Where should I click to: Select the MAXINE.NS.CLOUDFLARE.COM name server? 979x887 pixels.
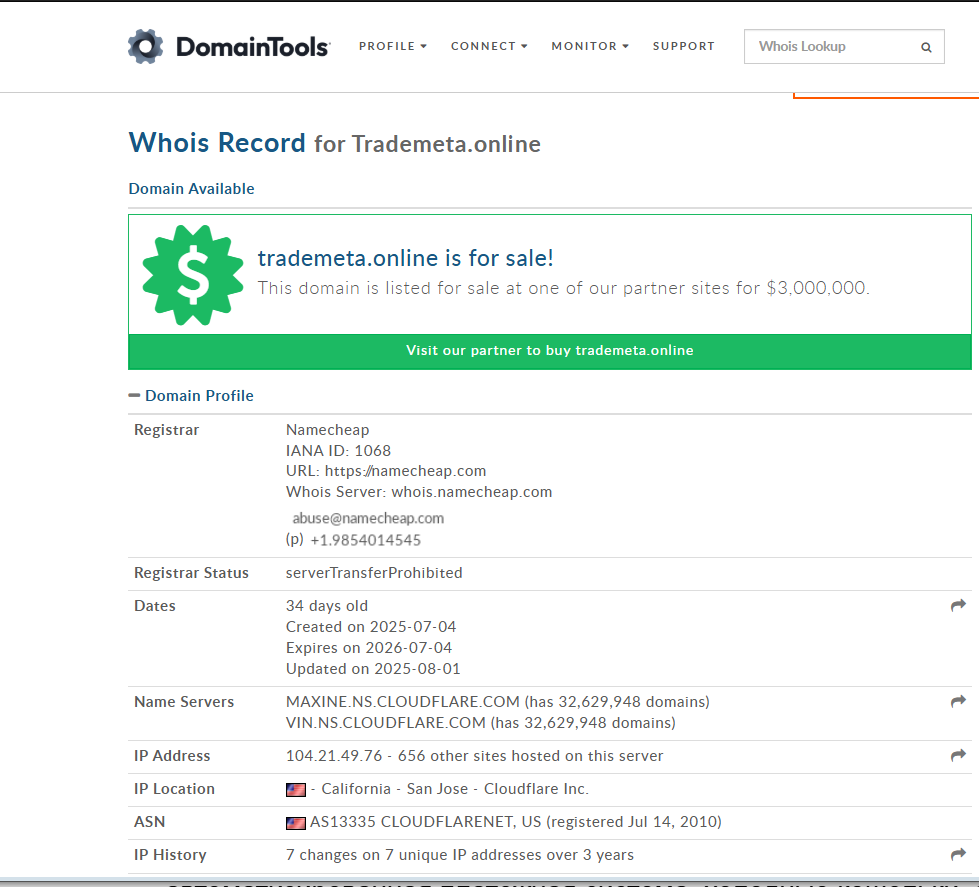pos(403,702)
